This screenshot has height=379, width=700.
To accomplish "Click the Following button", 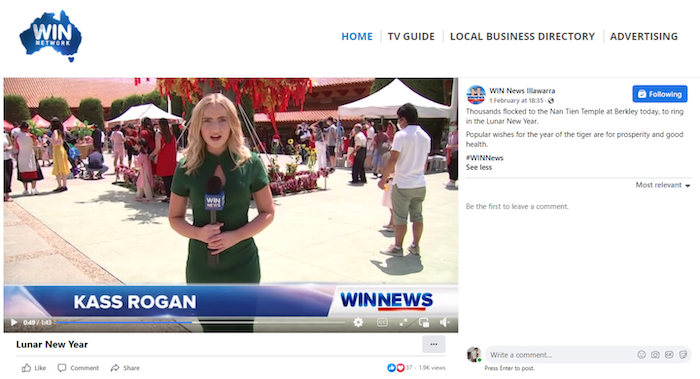I will (x=660, y=94).
